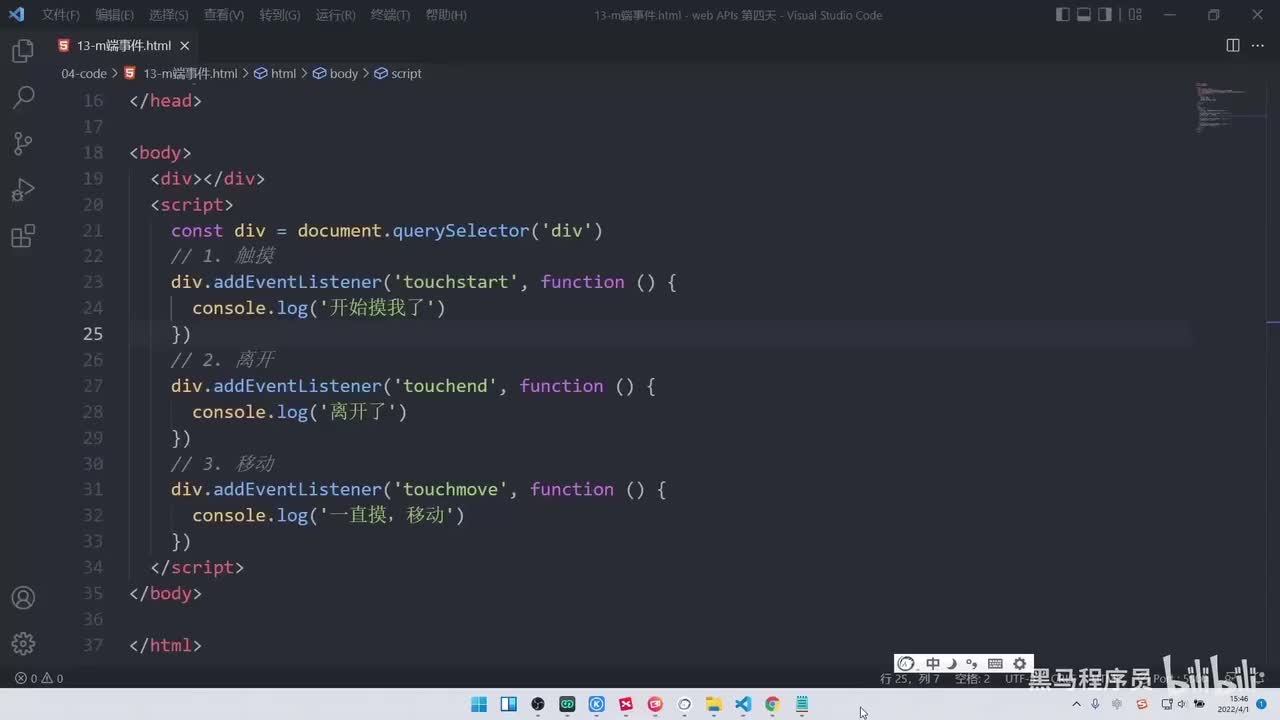1280x720 pixels.
Task: Click the 'touchend' string in code
Action: click(x=445, y=386)
